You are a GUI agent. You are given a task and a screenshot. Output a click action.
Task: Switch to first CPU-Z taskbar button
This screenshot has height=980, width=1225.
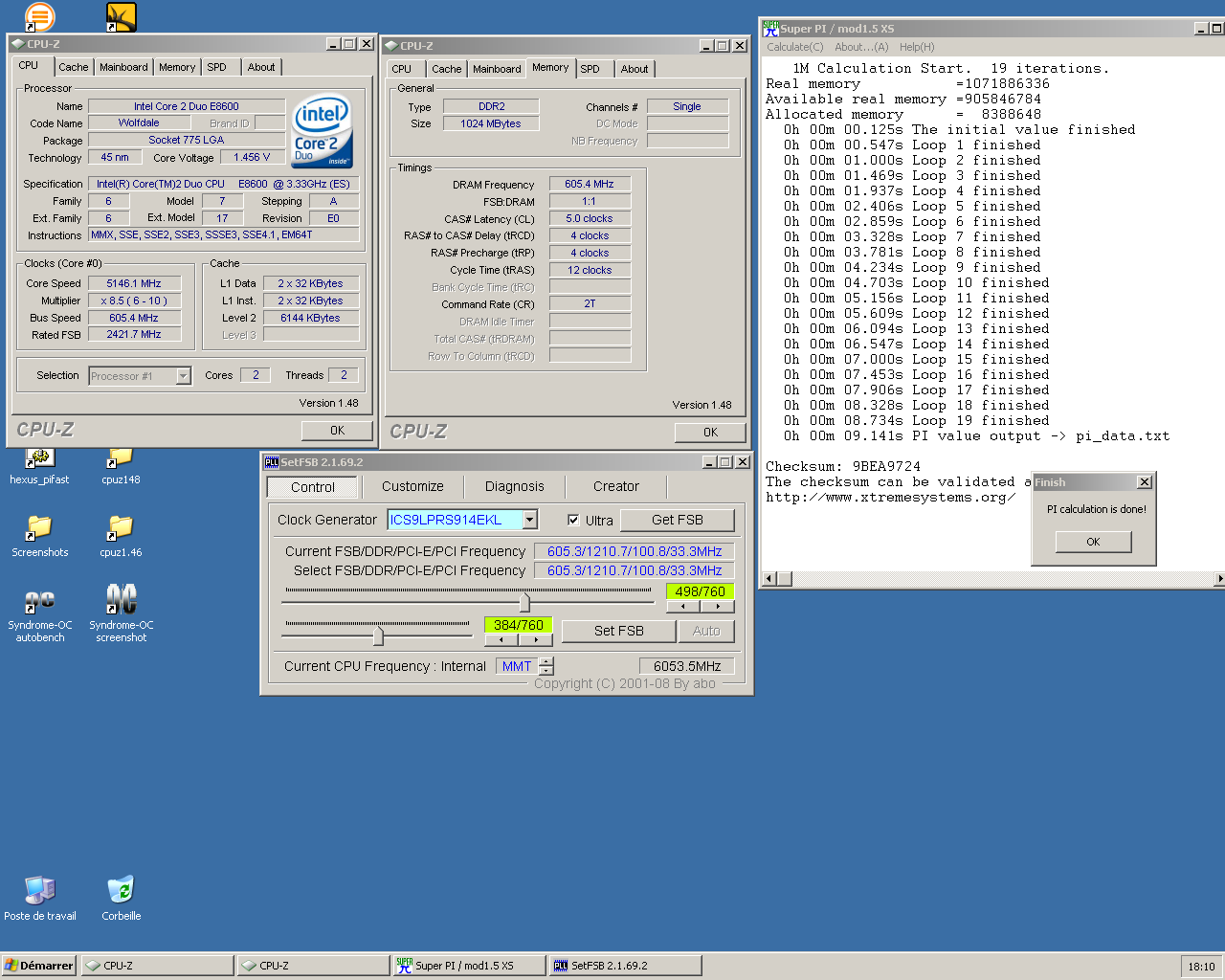pyautogui.click(x=157, y=966)
